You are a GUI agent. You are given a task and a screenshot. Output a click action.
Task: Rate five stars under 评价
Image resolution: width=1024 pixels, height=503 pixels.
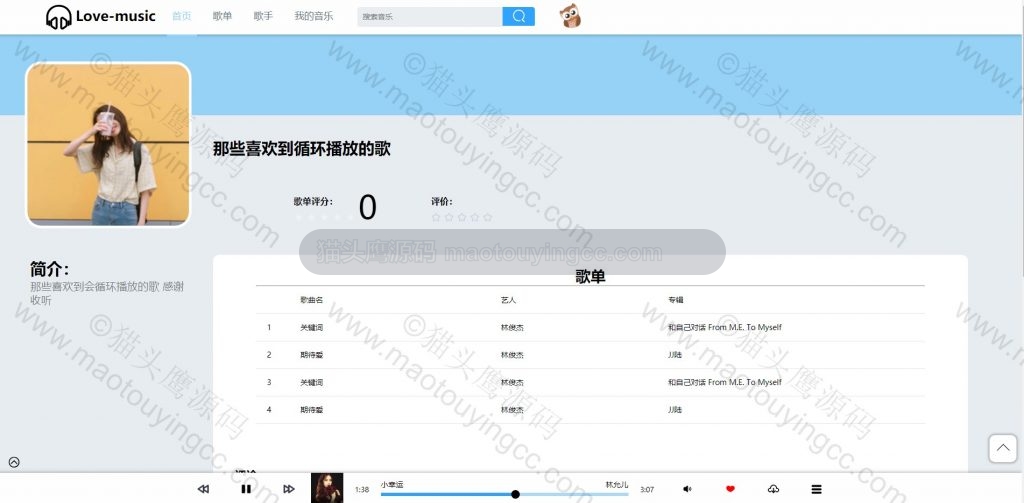click(x=487, y=218)
